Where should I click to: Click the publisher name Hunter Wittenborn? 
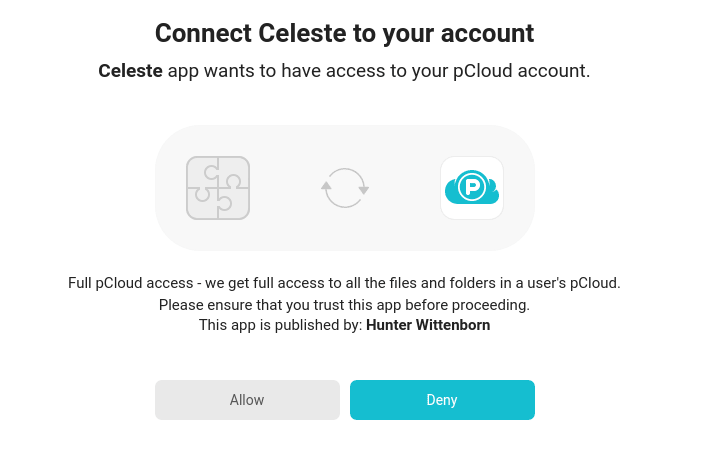point(428,325)
